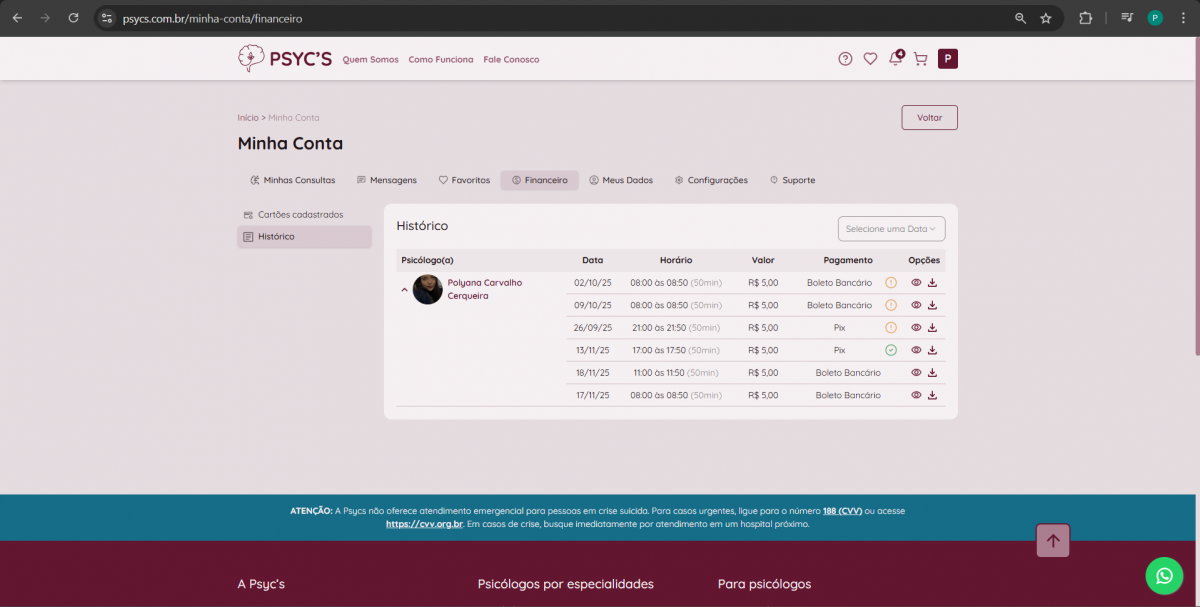Click the Voltar button
The height and width of the screenshot is (607, 1200).
(x=929, y=118)
